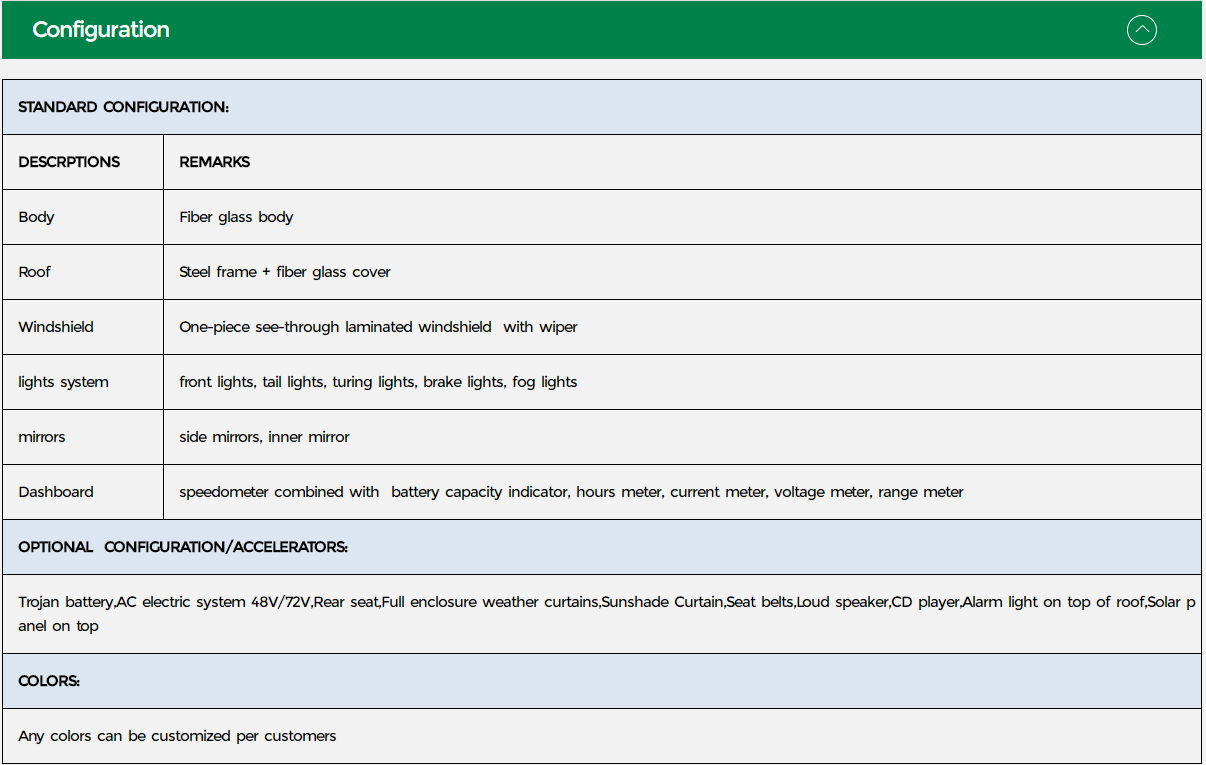Select the OPTIONAL CONFIGURATION/ACCELERATORS: heading
Screen dimensions: 1206x765
pos(183,547)
